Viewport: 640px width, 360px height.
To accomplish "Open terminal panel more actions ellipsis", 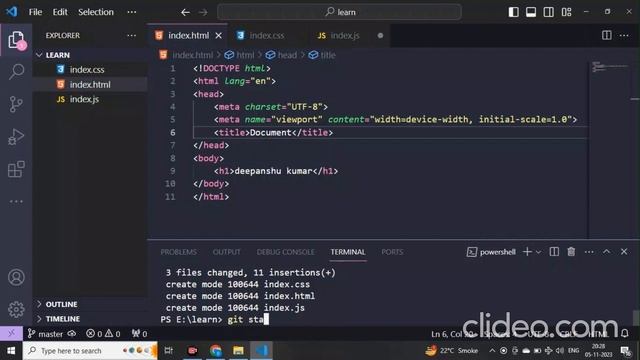I will pos(589,252).
